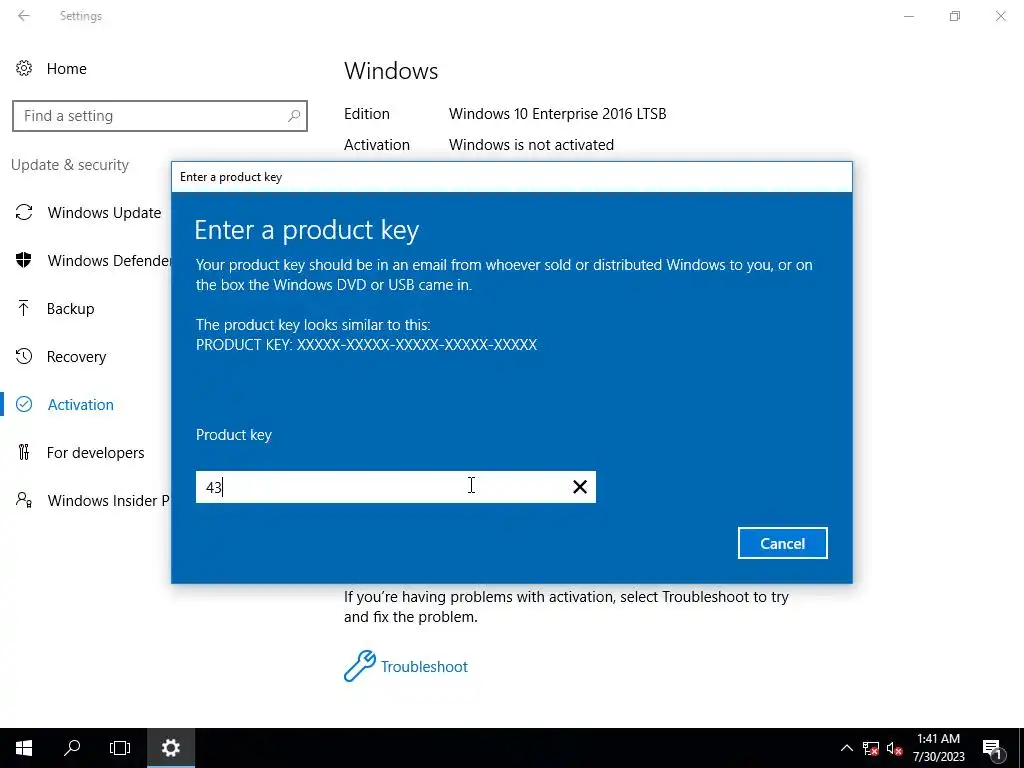Viewport: 1024px width, 768px height.
Task: Click 'Windows is not activated' status text
Action: click(531, 144)
